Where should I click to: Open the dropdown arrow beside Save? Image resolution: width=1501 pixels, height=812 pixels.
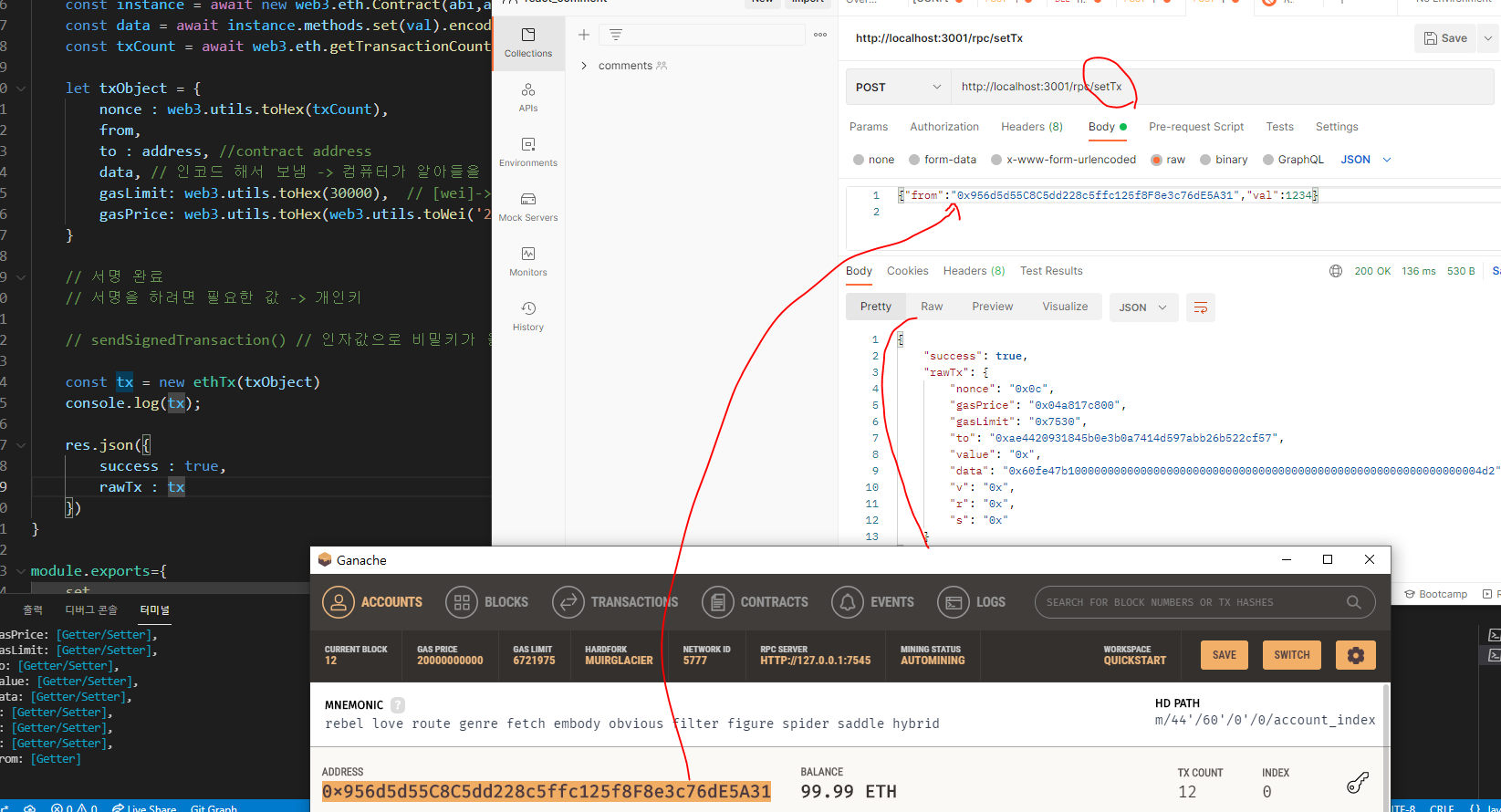1488,38
